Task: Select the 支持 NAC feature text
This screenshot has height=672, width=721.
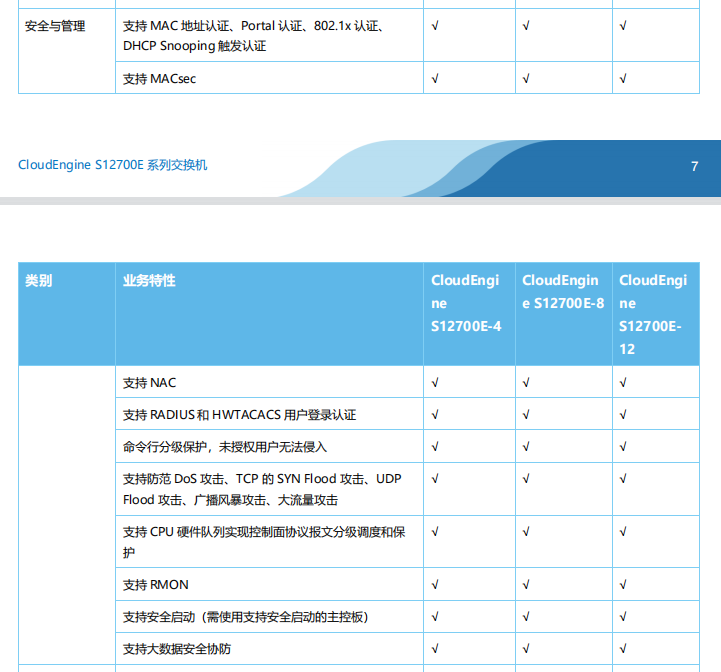Action: [149, 383]
